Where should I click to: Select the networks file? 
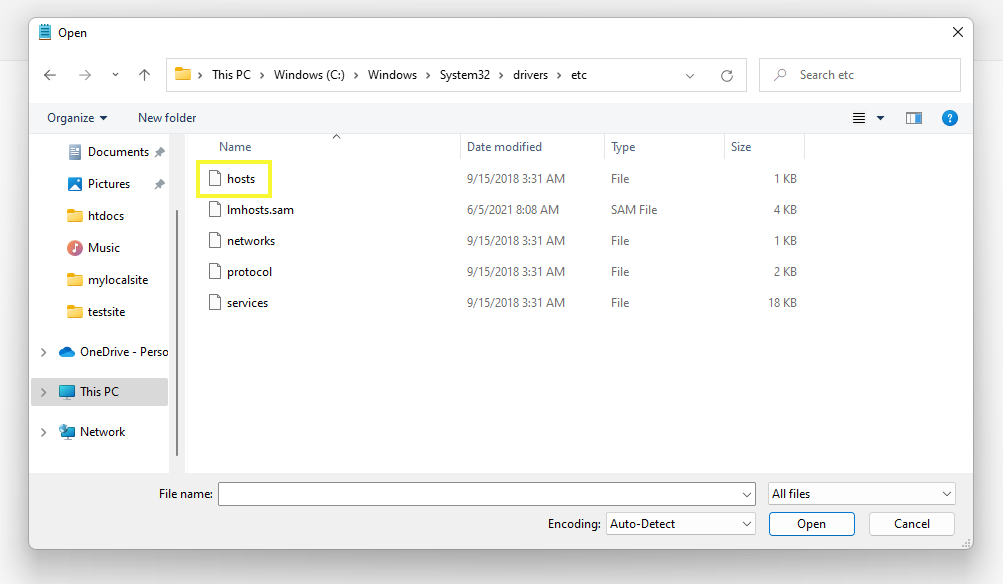click(x=251, y=241)
